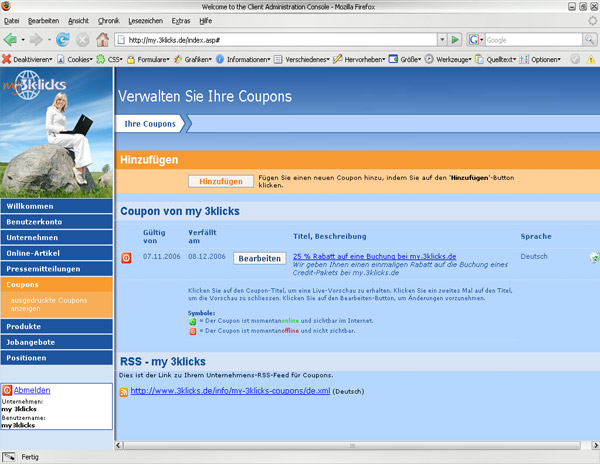Open the Chronik menu

click(x=109, y=21)
